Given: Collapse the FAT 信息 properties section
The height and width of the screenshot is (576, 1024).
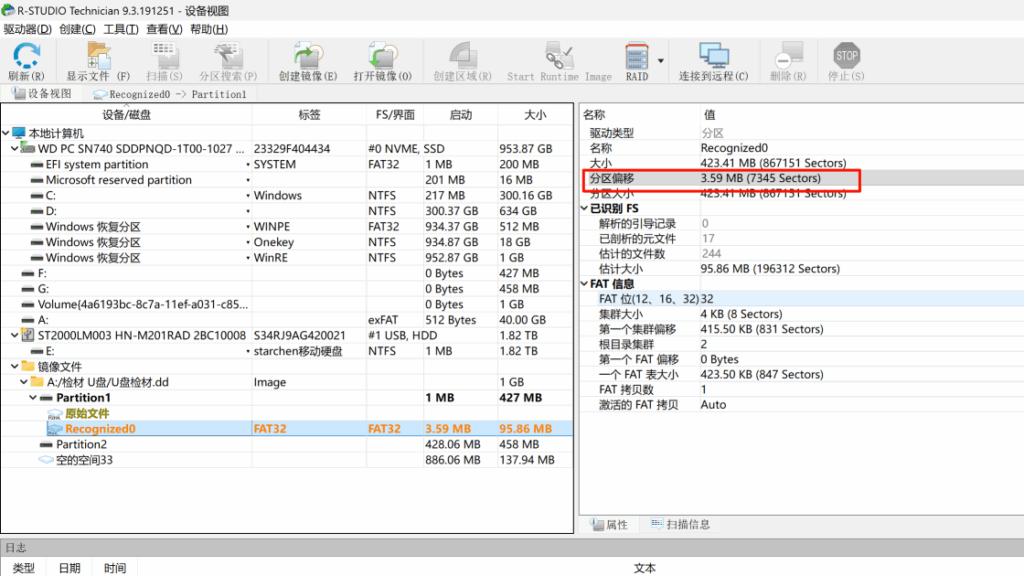Looking at the screenshot, I should coord(584,284).
